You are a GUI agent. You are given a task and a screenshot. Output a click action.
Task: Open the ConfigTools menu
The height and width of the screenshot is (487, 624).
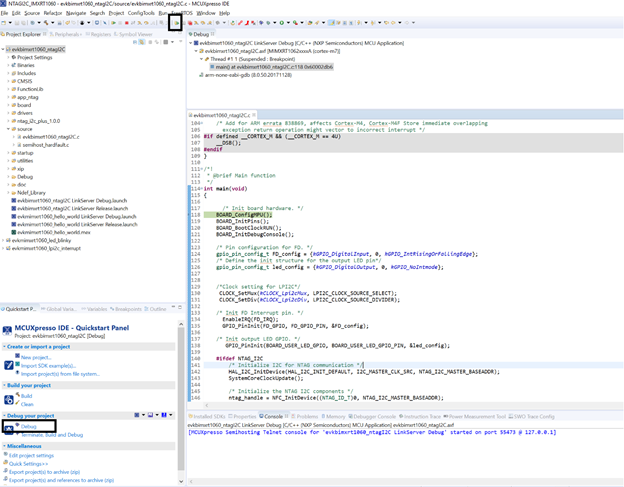141,13
